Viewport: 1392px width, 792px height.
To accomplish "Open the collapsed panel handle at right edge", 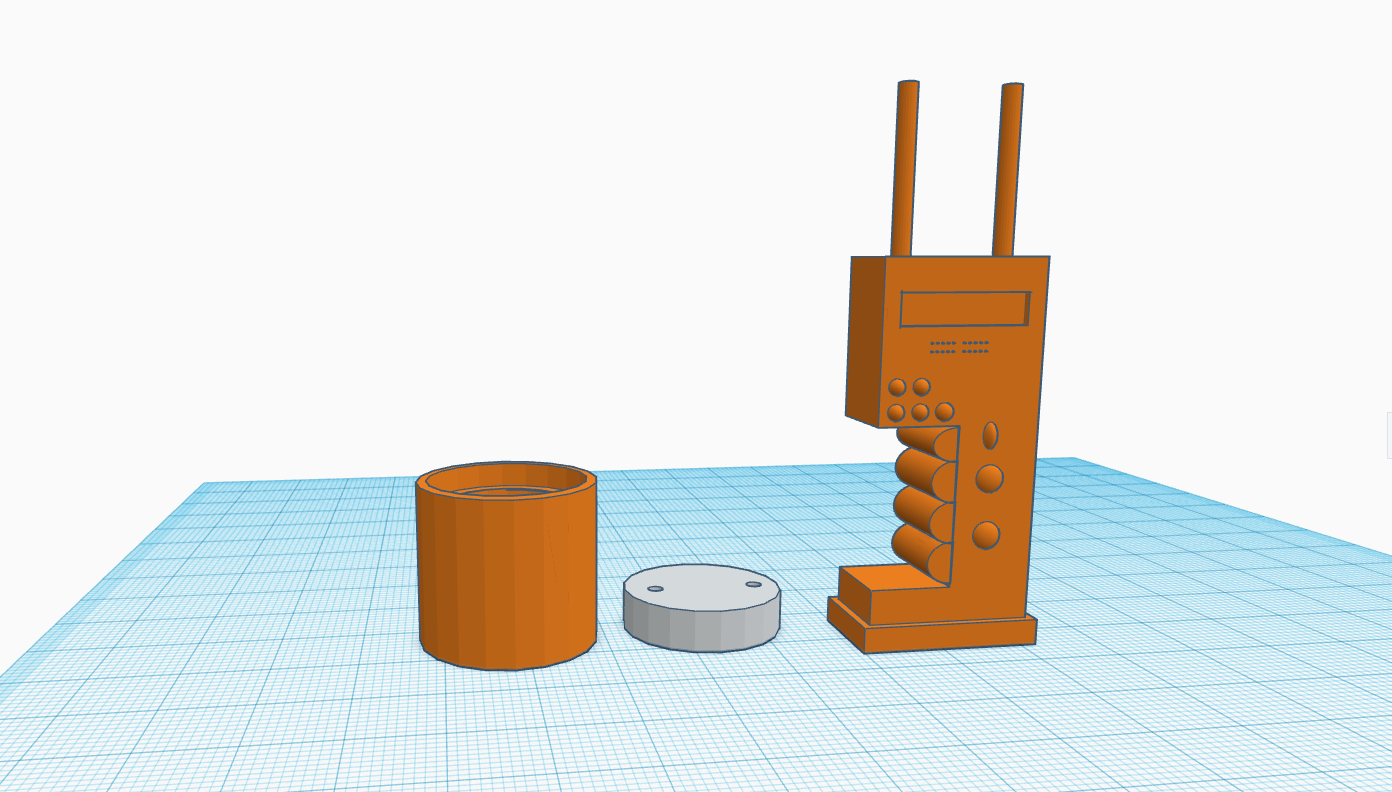I will coord(1388,435).
